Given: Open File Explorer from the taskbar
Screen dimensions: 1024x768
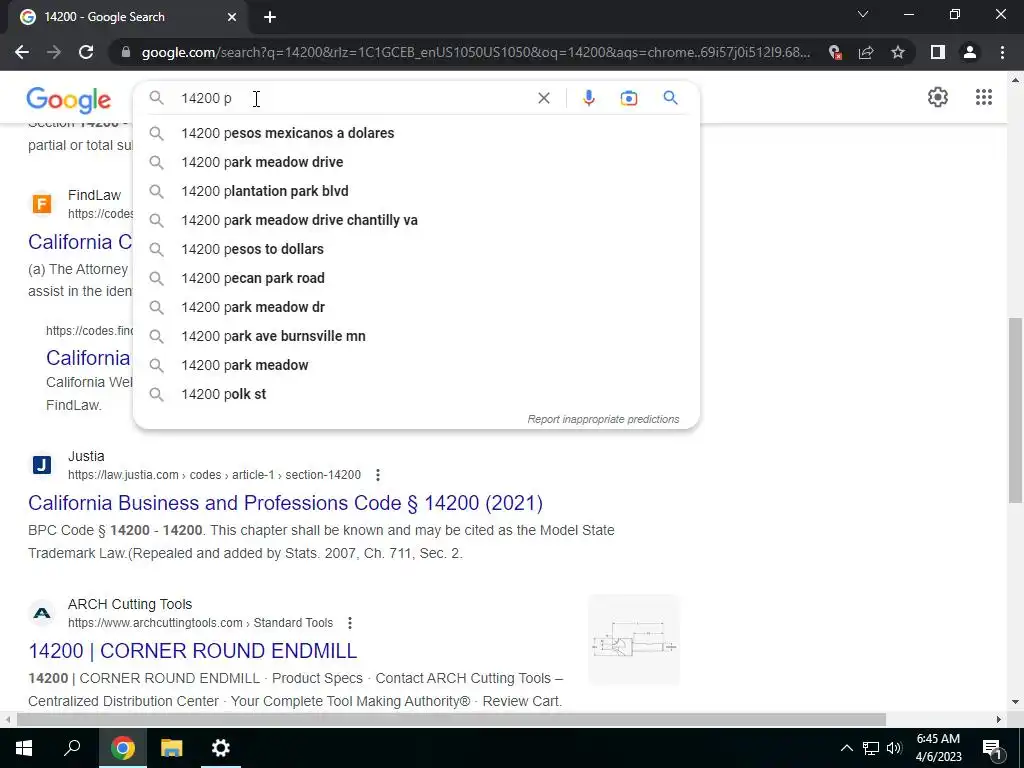Looking at the screenshot, I should pos(171,748).
